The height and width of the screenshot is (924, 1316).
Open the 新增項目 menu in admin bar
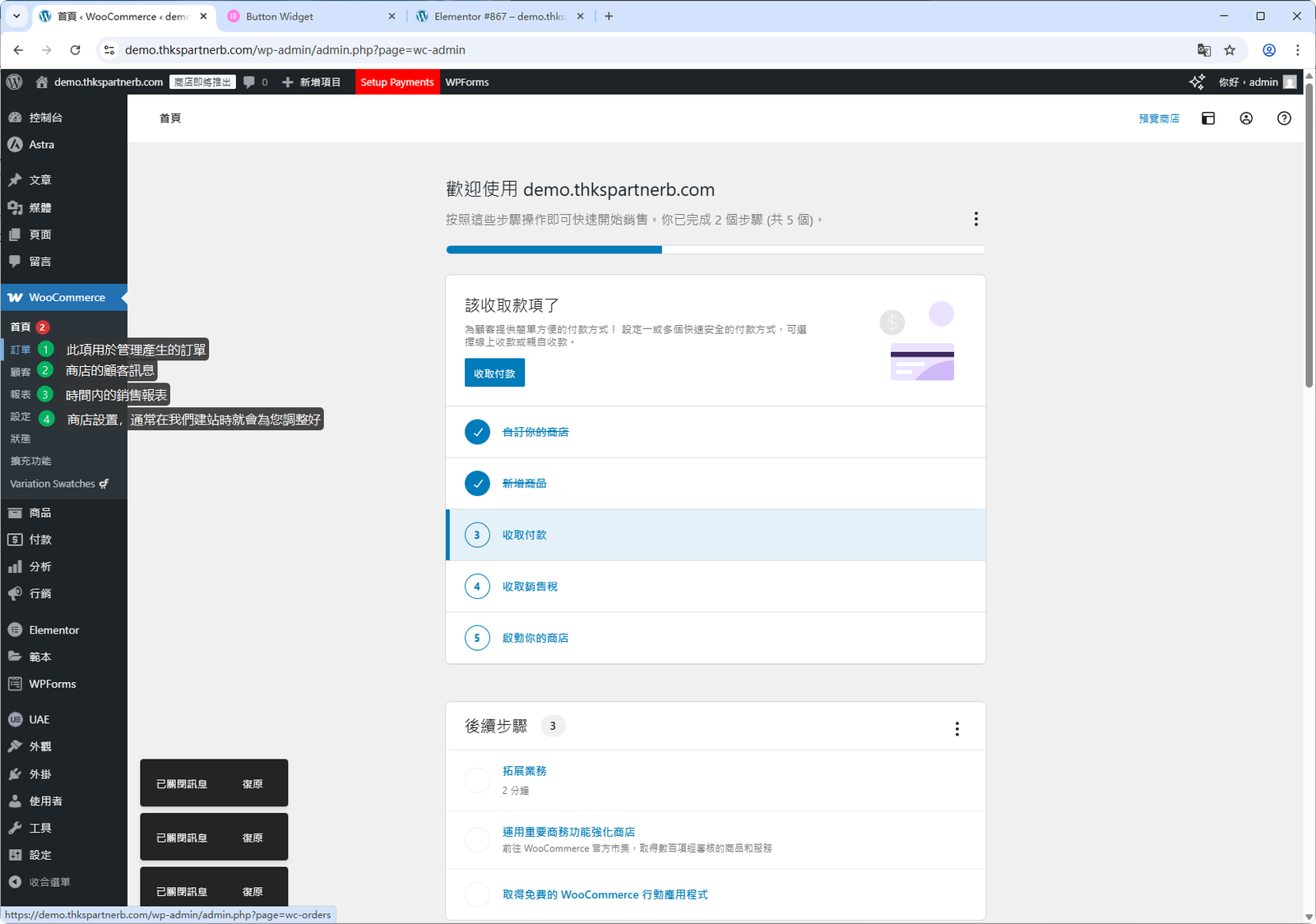(x=311, y=82)
